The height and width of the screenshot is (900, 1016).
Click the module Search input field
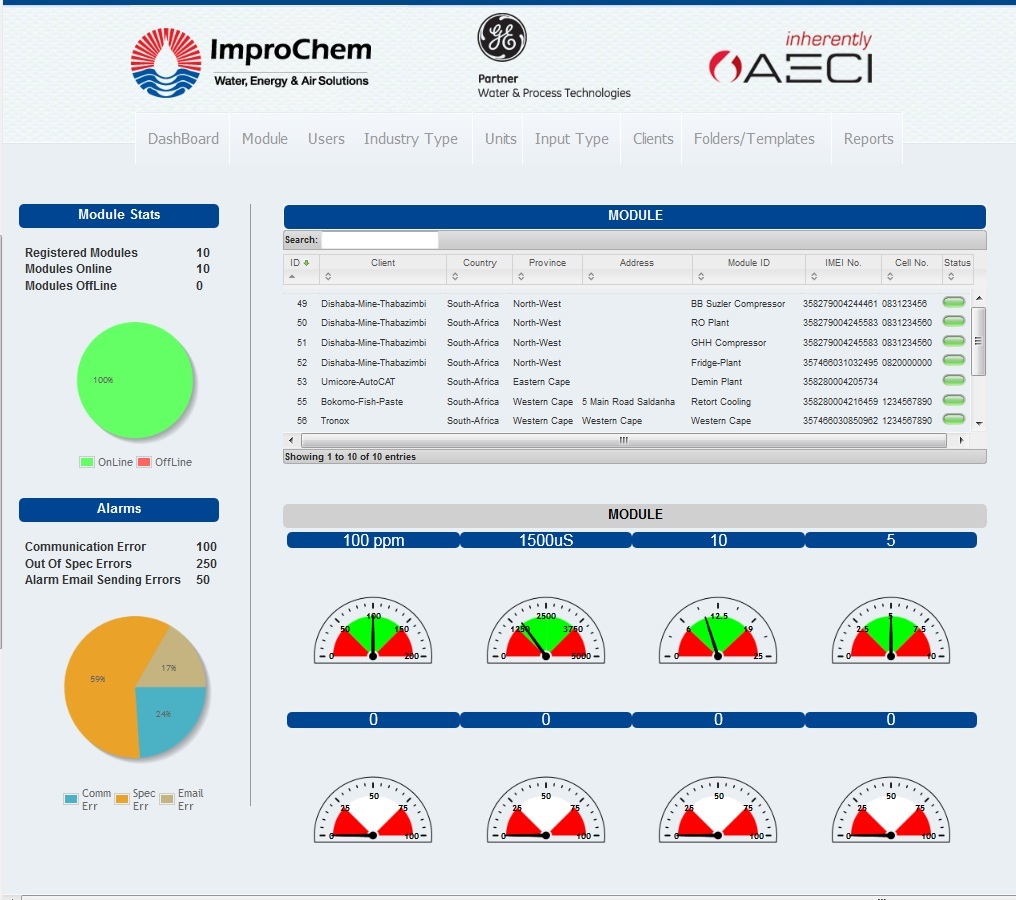click(380, 240)
